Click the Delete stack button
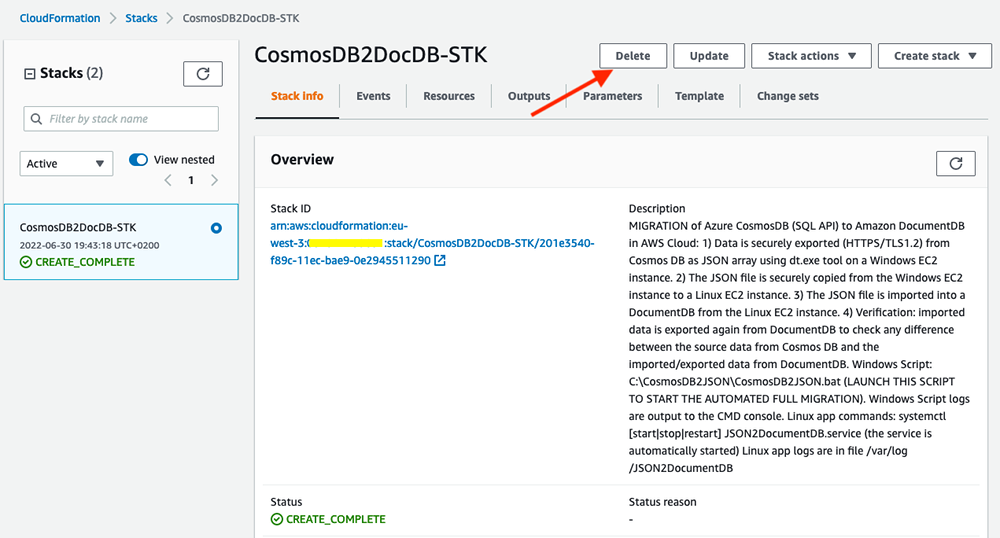 click(x=633, y=55)
